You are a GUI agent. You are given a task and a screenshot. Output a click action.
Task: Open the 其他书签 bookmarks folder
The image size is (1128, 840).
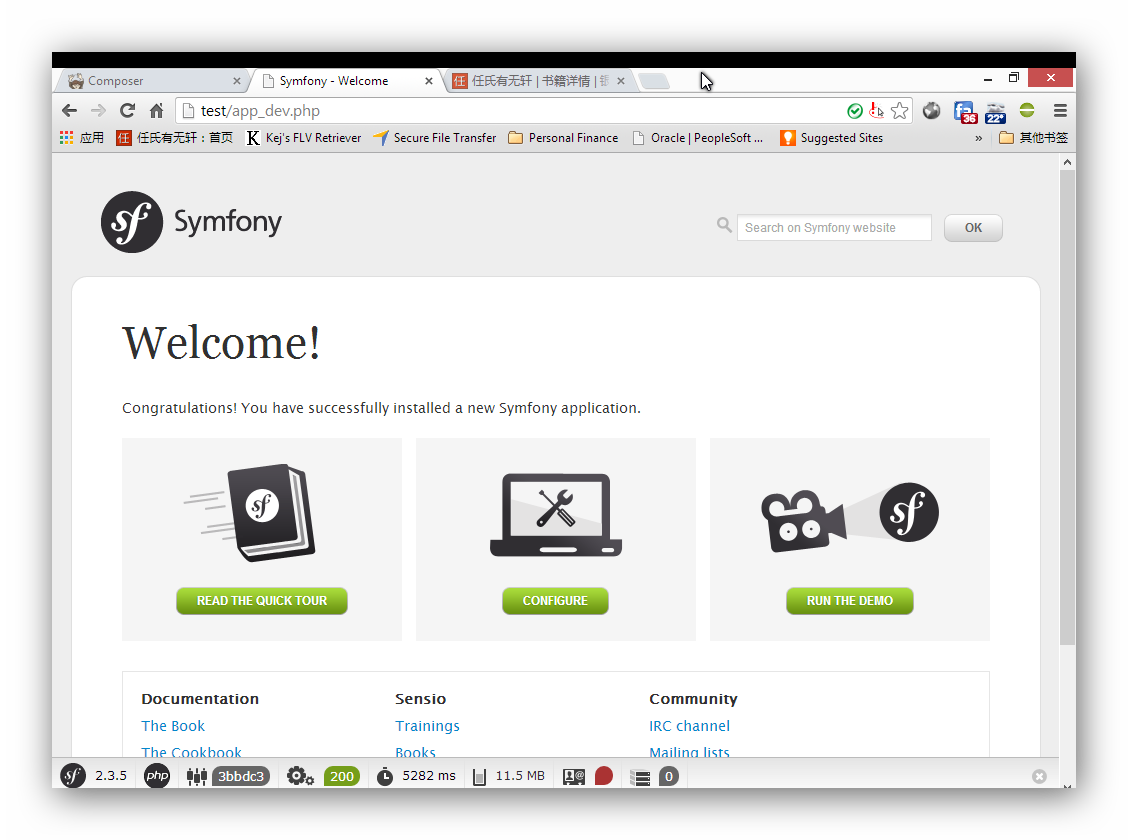tap(1033, 137)
